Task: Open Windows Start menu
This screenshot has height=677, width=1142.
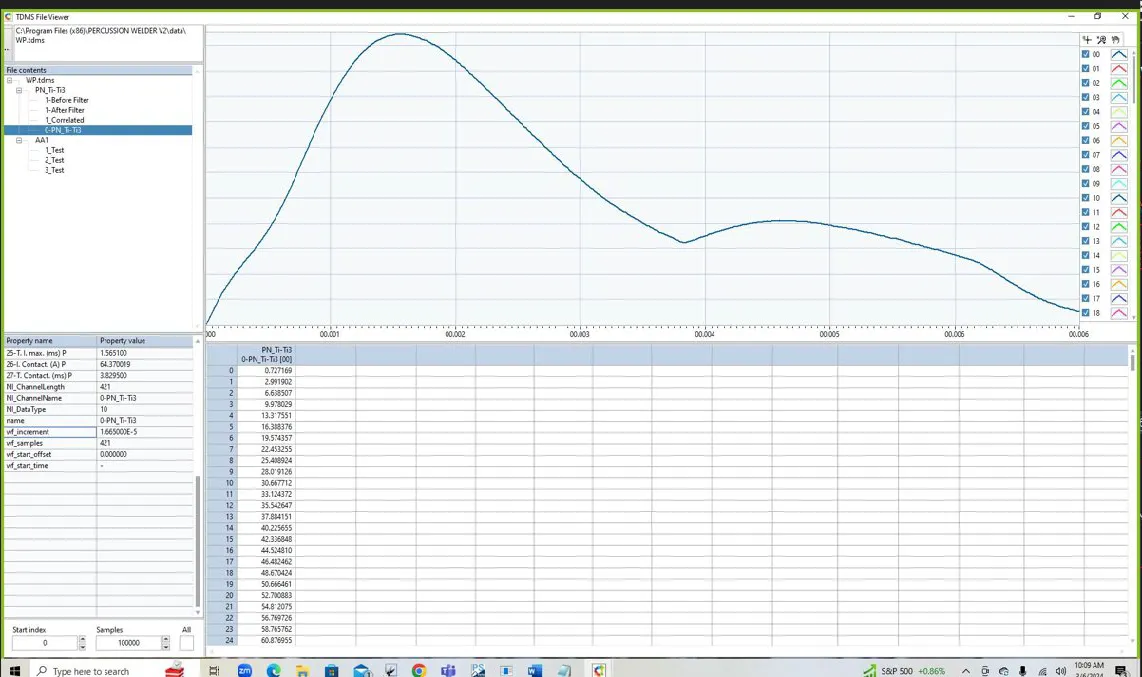Action: [x=15, y=670]
